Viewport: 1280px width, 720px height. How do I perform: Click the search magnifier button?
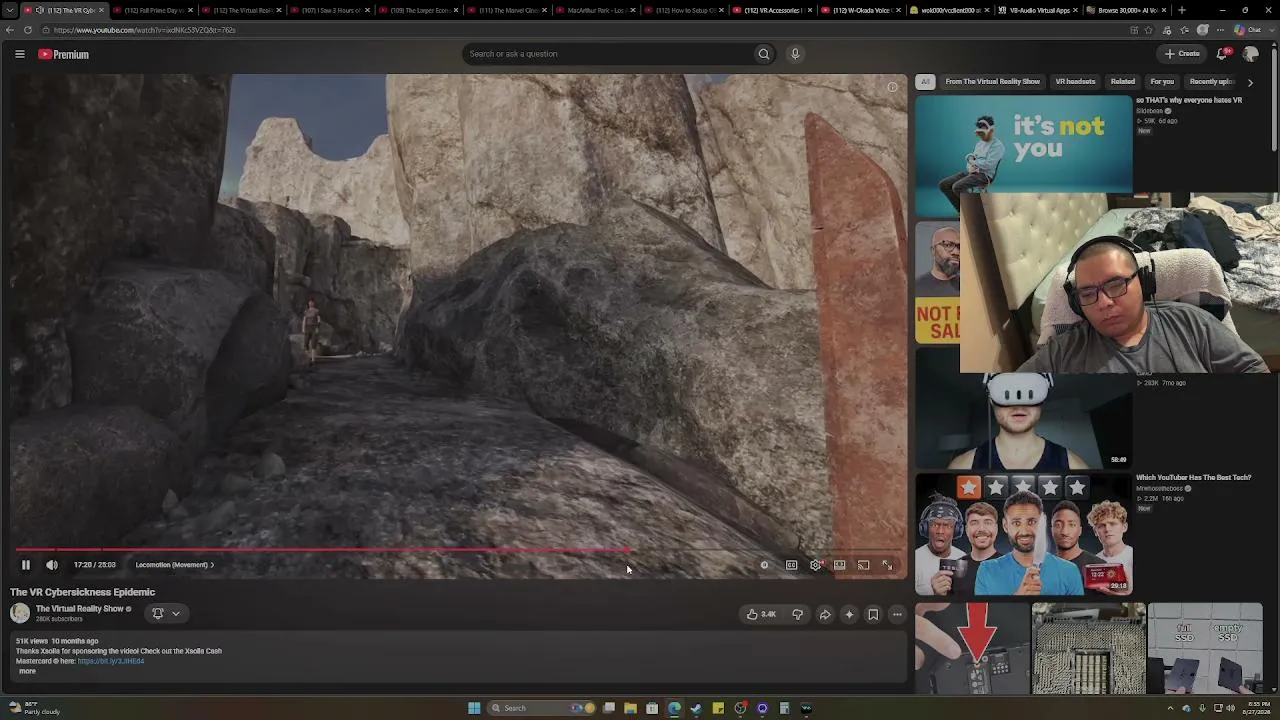point(764,54)
